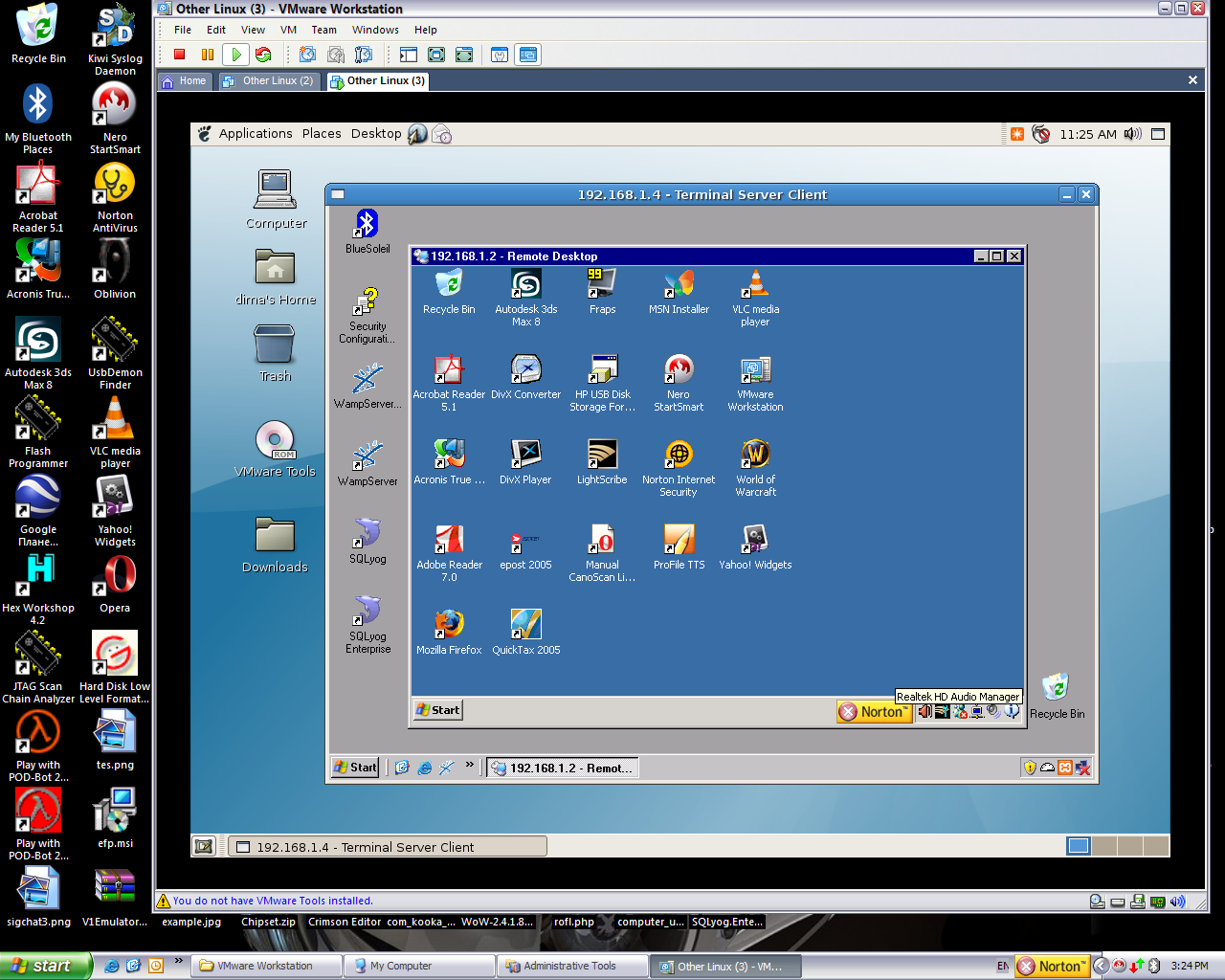Open Google Earth icon on Windows desktop
Viewport: 1225px width, 980px height.
[x=38, y=510]
